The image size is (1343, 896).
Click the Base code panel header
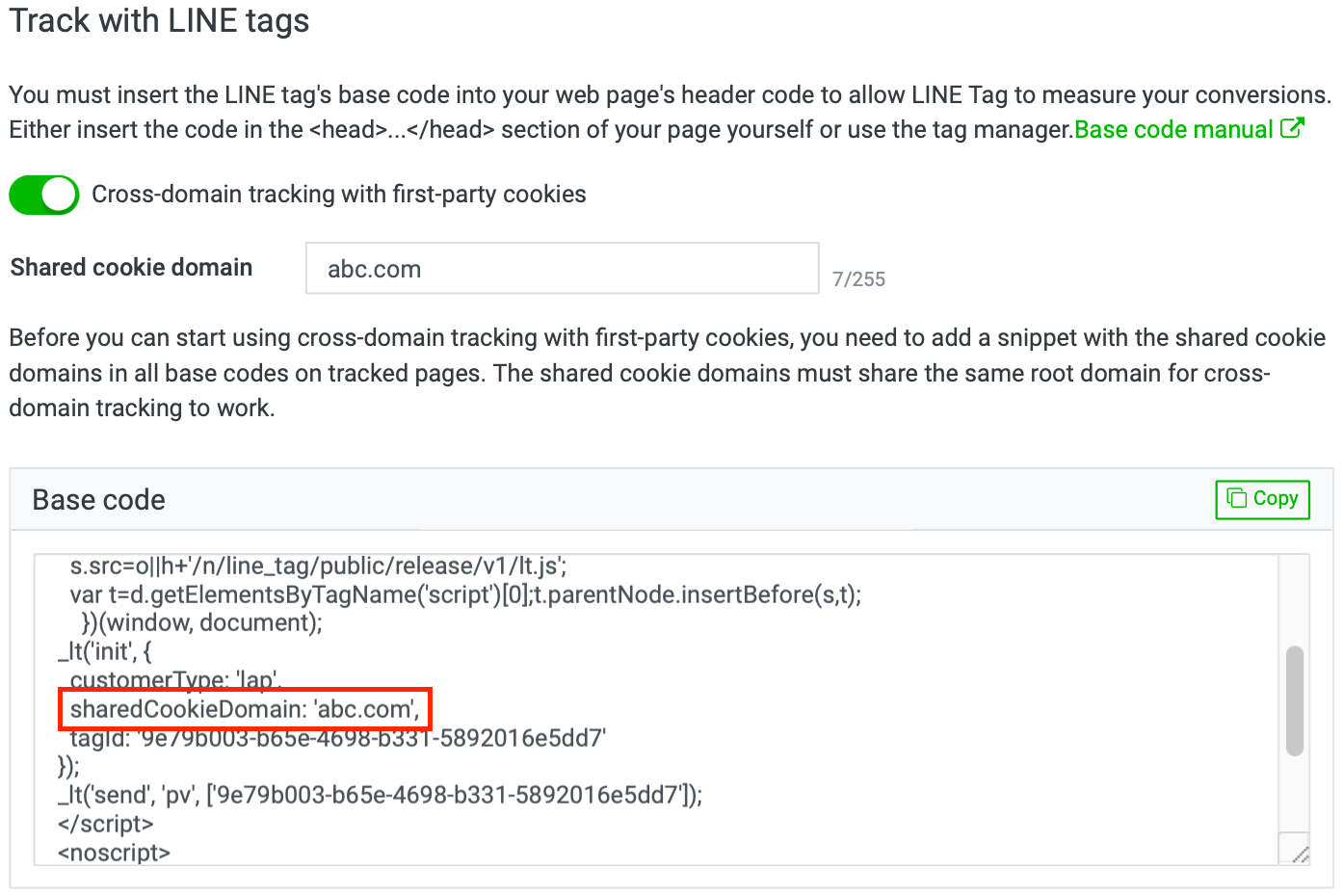671,499
